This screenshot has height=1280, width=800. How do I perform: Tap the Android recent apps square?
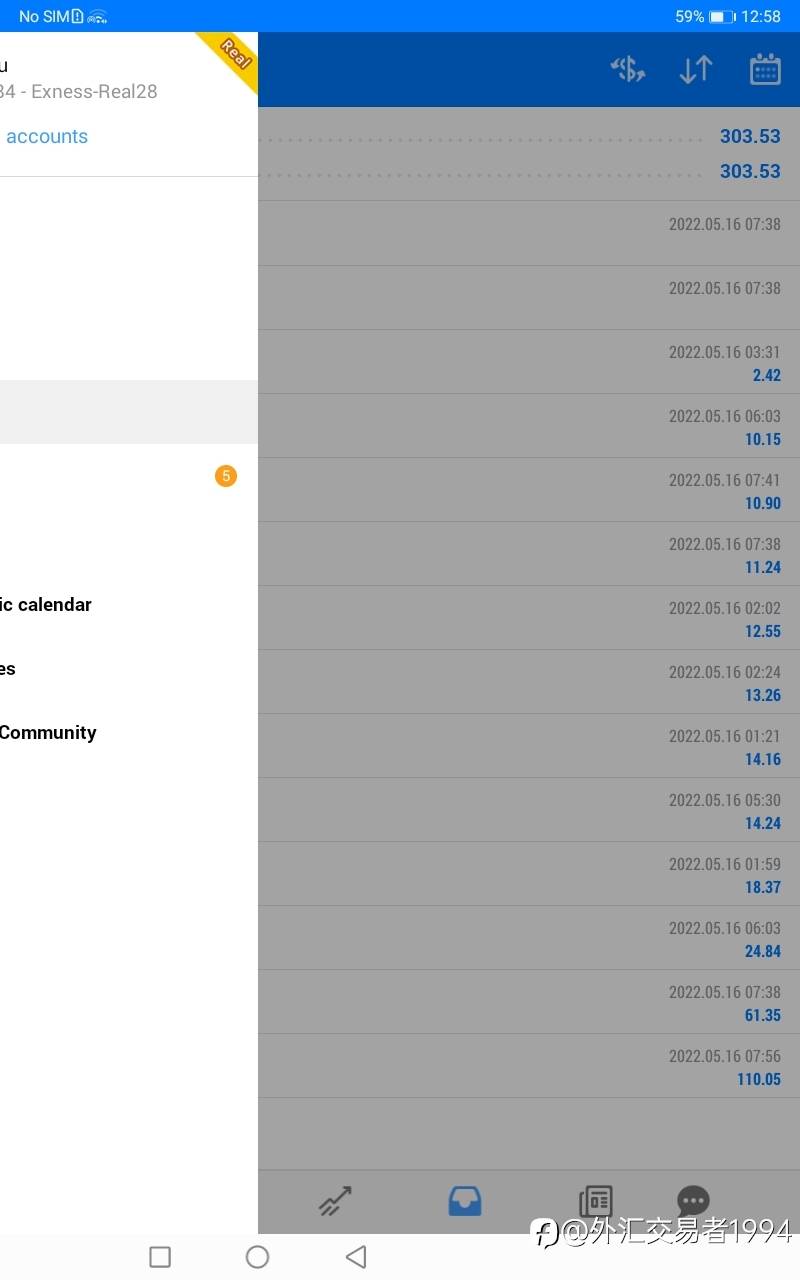(x=160, y=1257)
